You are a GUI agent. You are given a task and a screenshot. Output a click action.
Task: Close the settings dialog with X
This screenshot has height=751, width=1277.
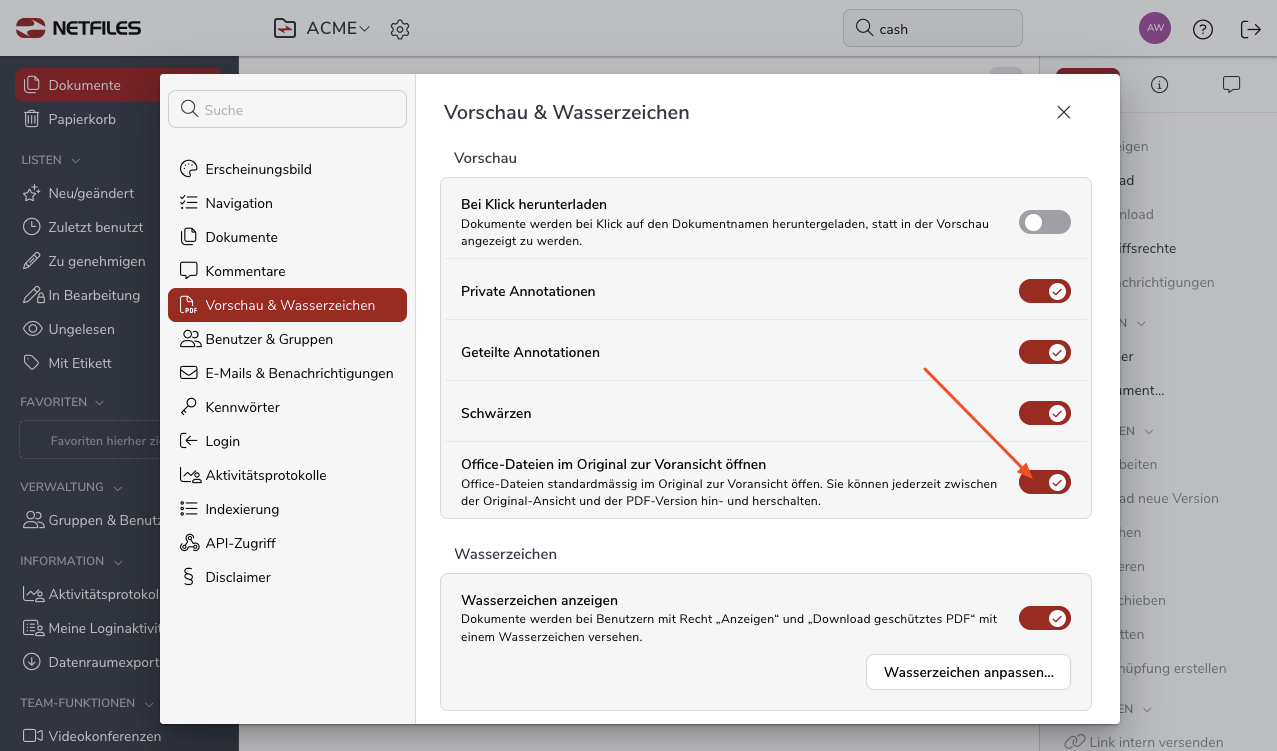(x=1064, y=112)
